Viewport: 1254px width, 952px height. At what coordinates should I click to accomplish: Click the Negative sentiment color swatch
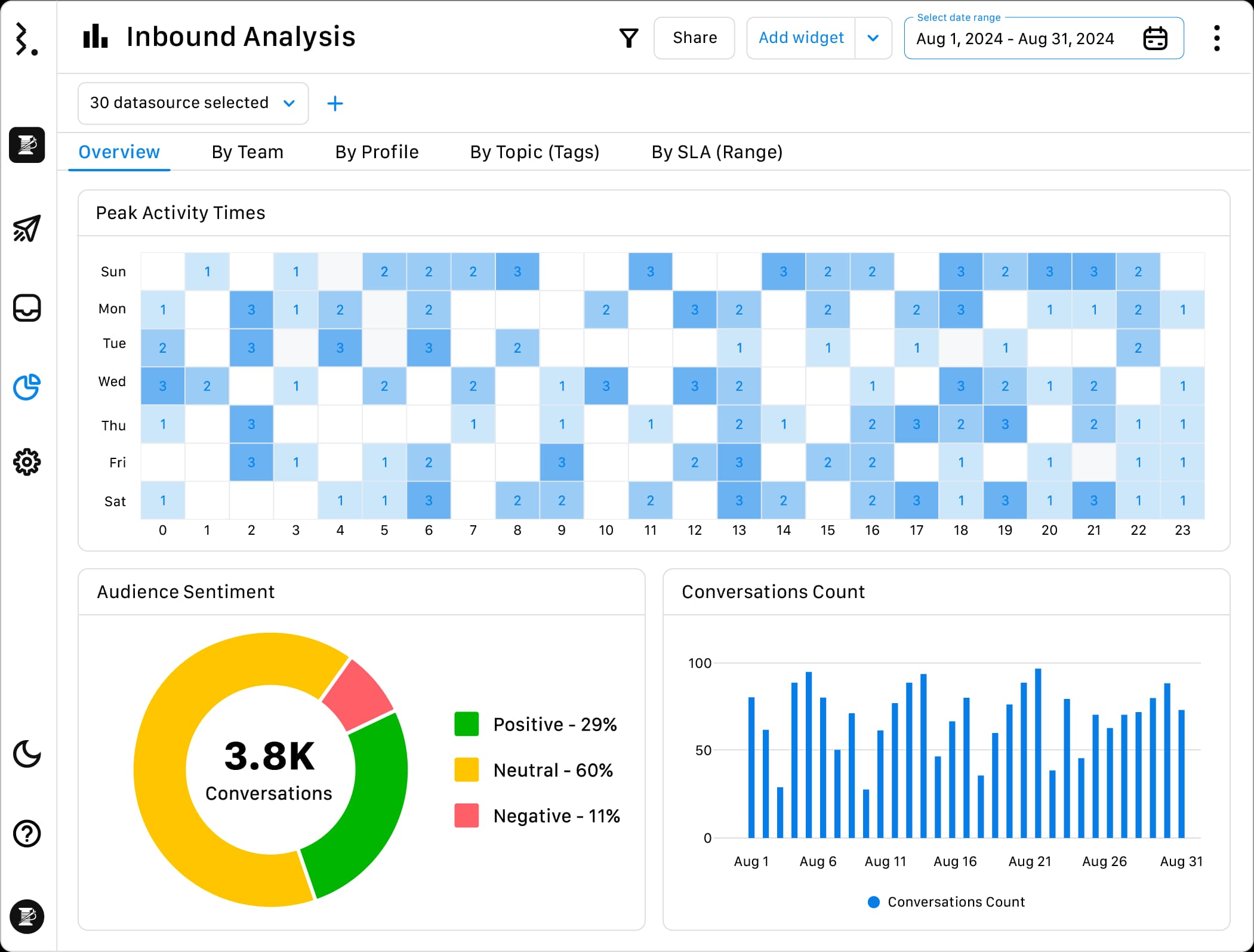click(468, 815)
